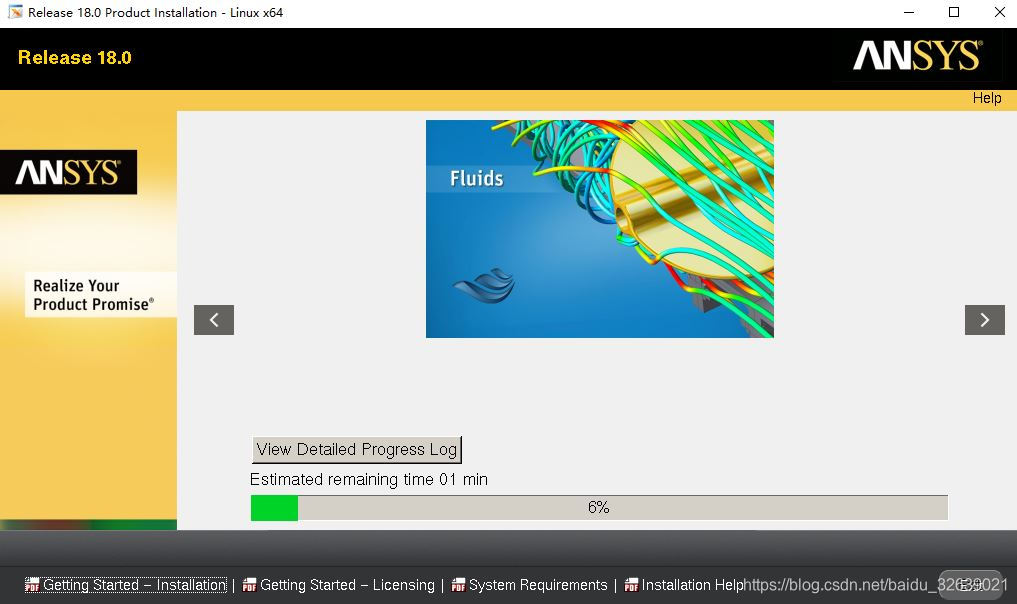Maximize the installer window
Viewport: 1017px width, 604px height.
pyautogui.click(x=953, y=12)
